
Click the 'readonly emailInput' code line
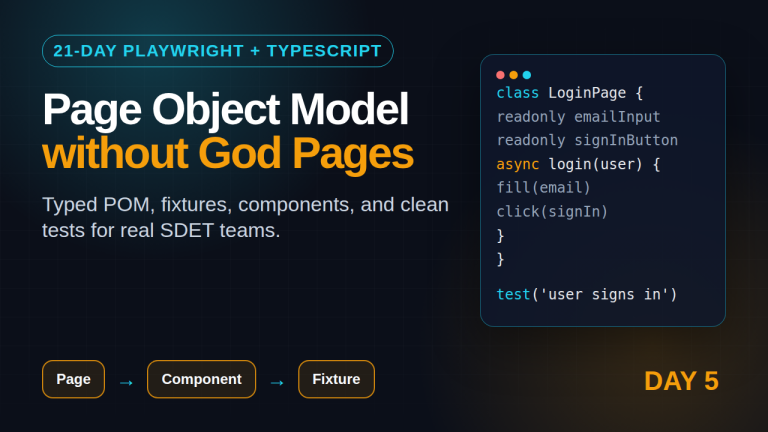coord(578,117)
